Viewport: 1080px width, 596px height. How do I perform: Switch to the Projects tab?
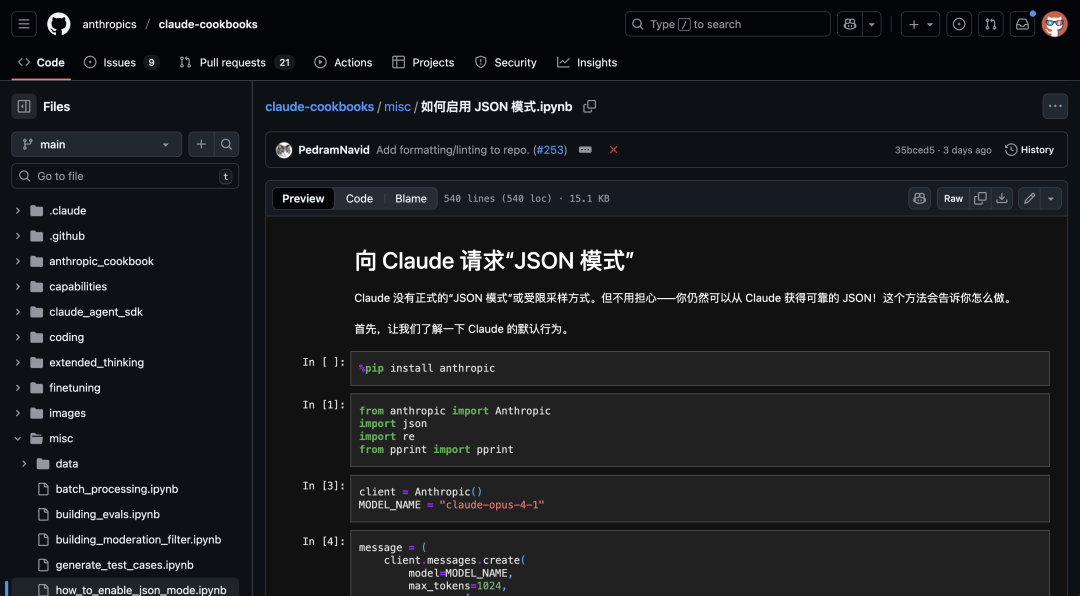pyautogui.click(x=423, y=62)
